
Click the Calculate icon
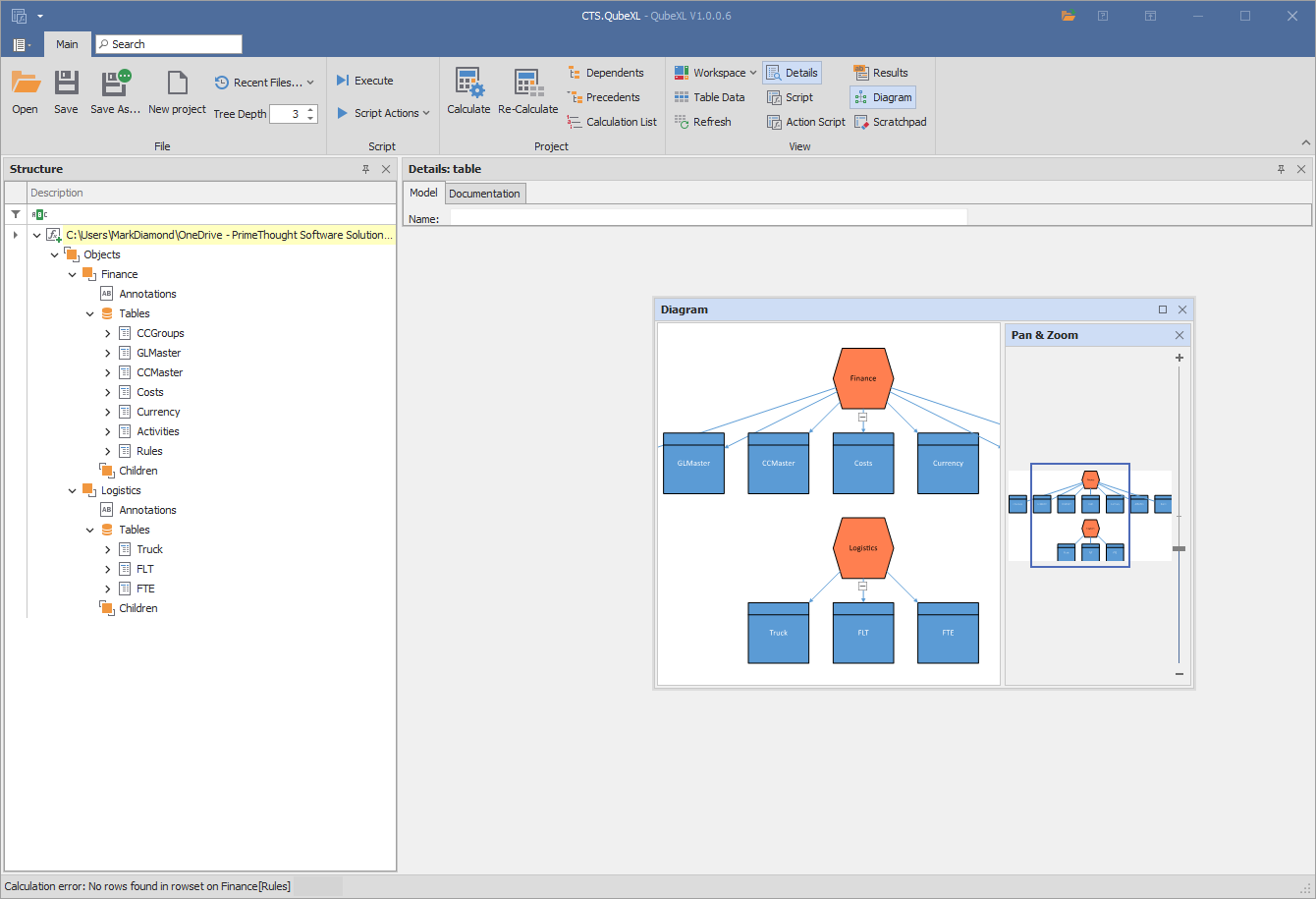[468, 84]
